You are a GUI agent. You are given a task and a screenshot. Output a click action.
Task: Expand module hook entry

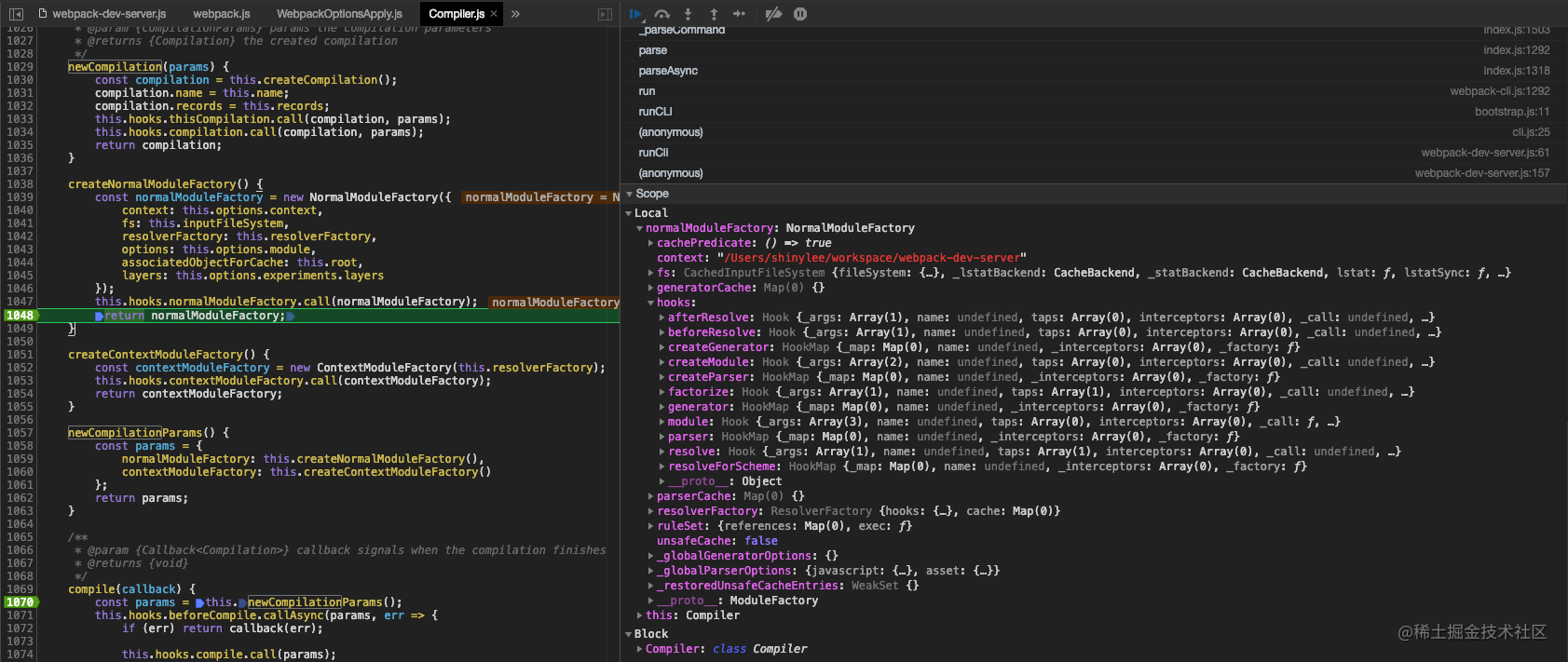661,422
